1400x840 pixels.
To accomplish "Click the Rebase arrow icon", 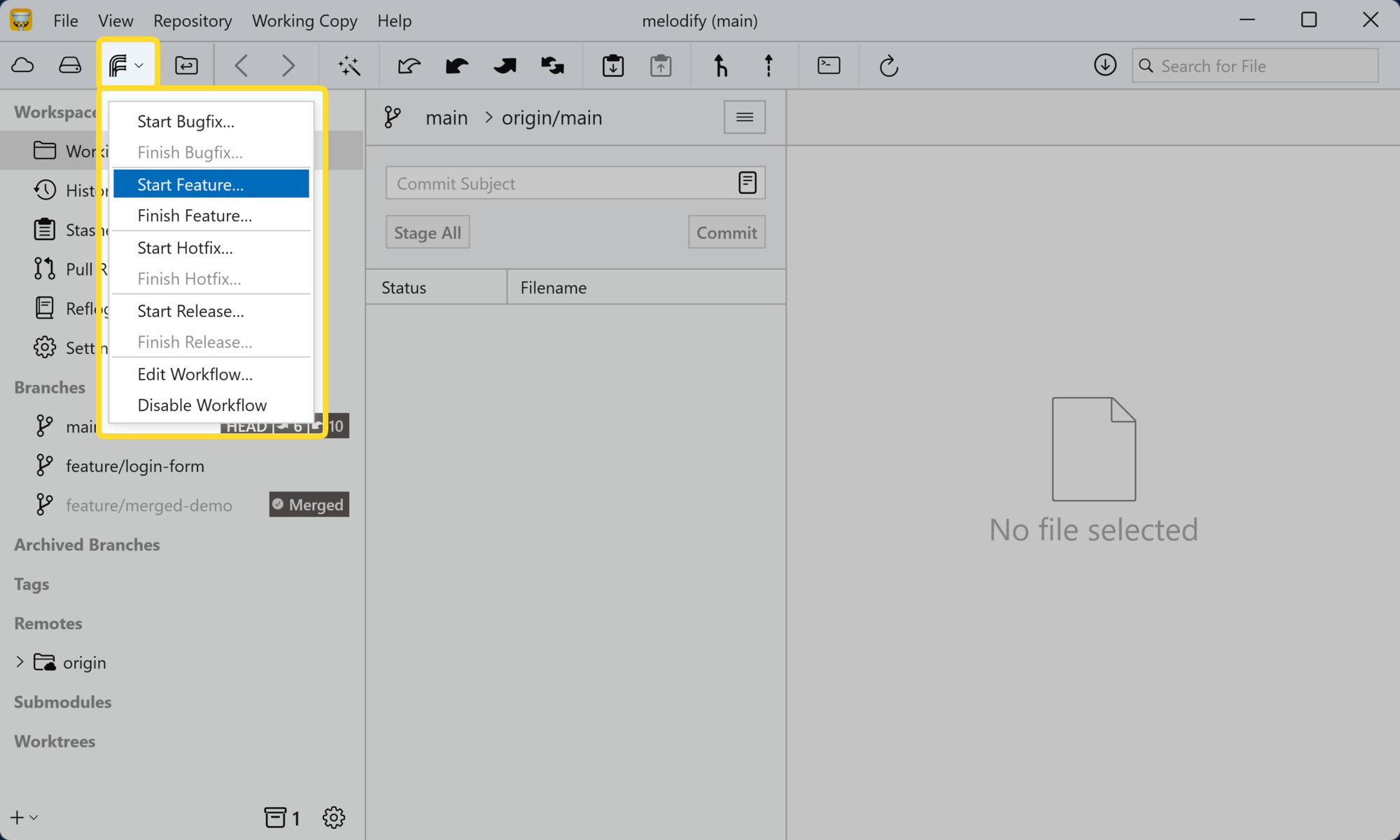I will click(x=769, y=66).
